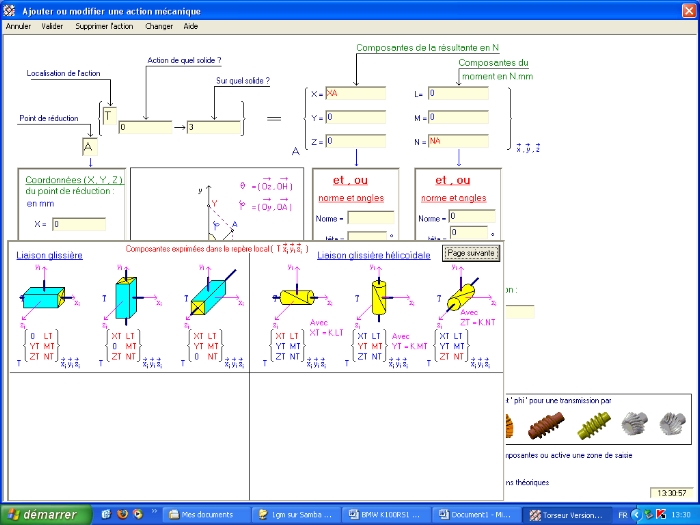Click the Page suivante button
Viewport: 700px width, 525px height.
[471, 253]
